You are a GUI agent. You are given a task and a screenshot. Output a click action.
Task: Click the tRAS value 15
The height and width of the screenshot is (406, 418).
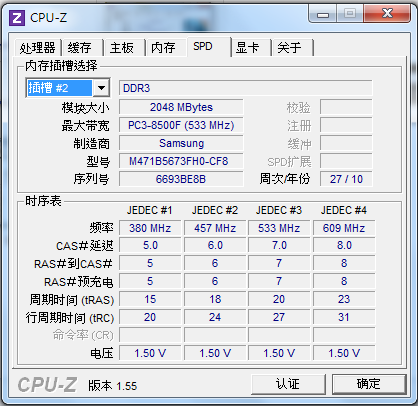[x=150, y=299]
